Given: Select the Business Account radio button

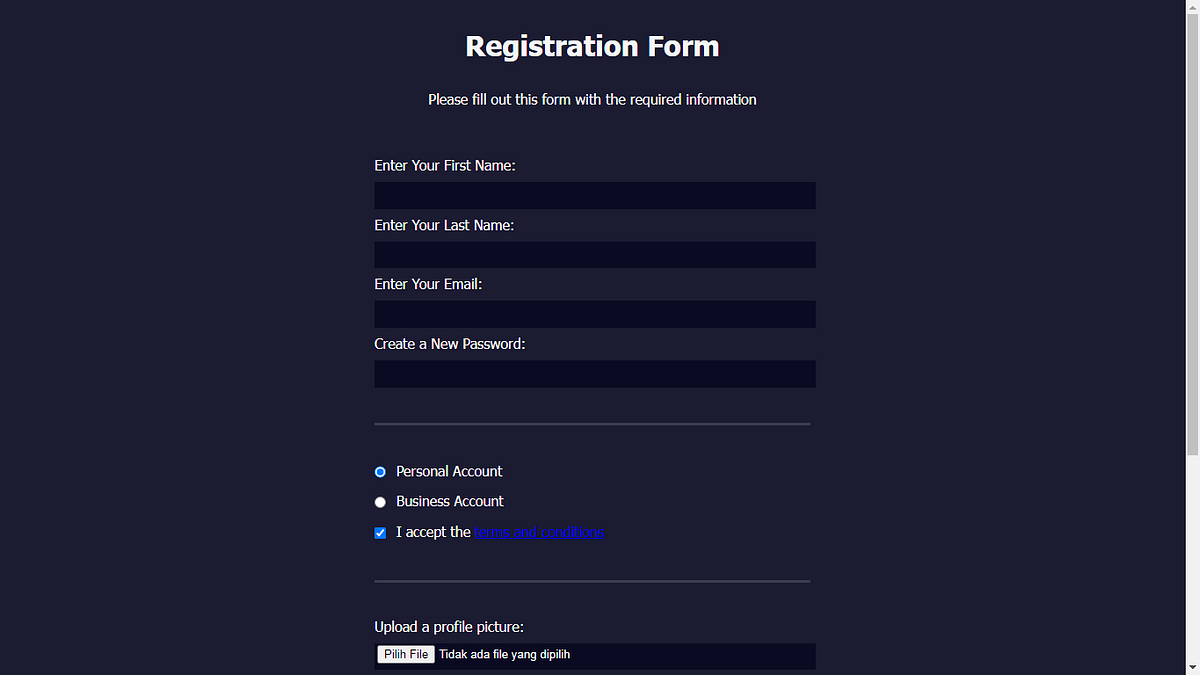Looking at the screenshot, I should (380, 501).
